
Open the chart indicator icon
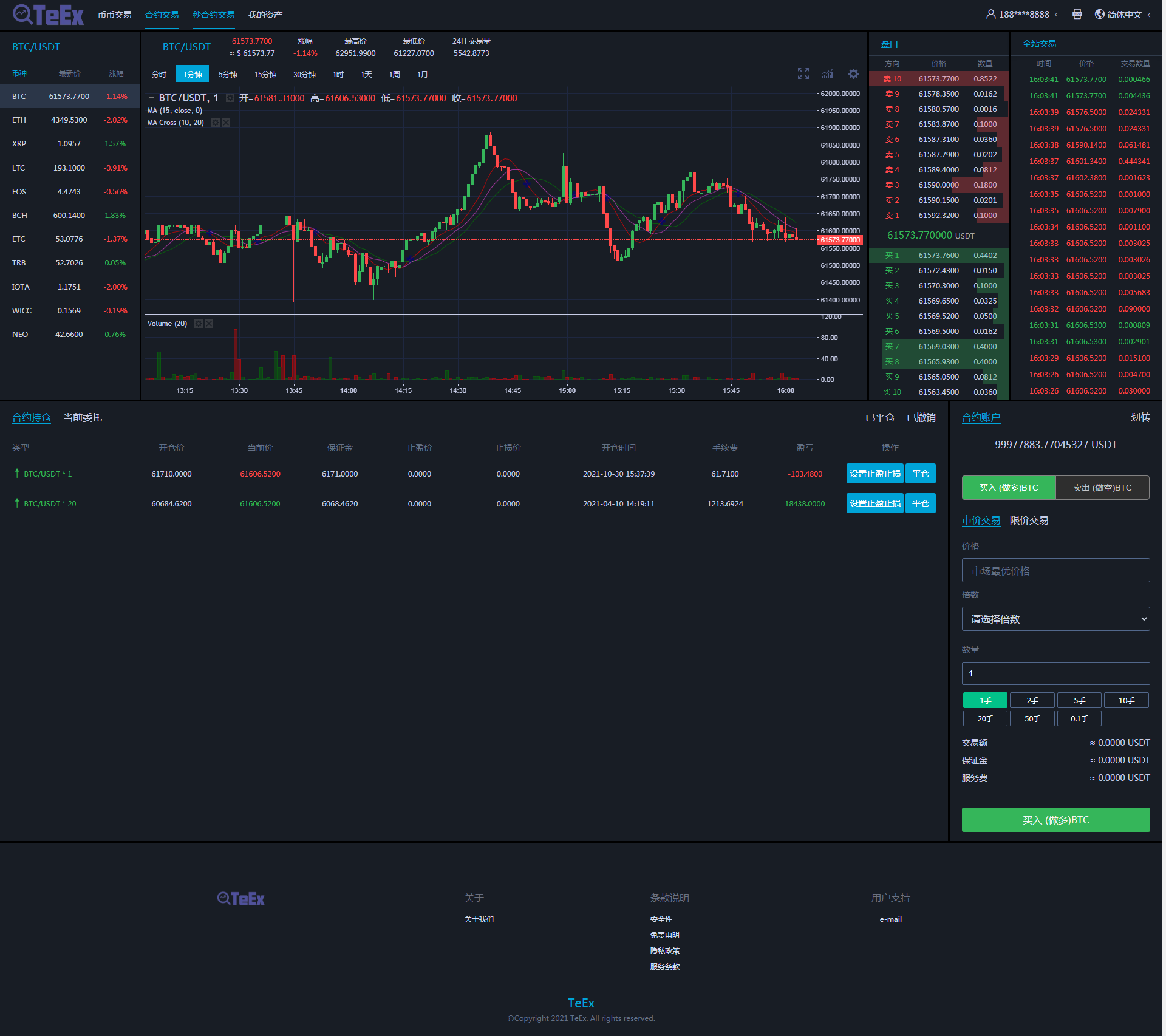827,73
